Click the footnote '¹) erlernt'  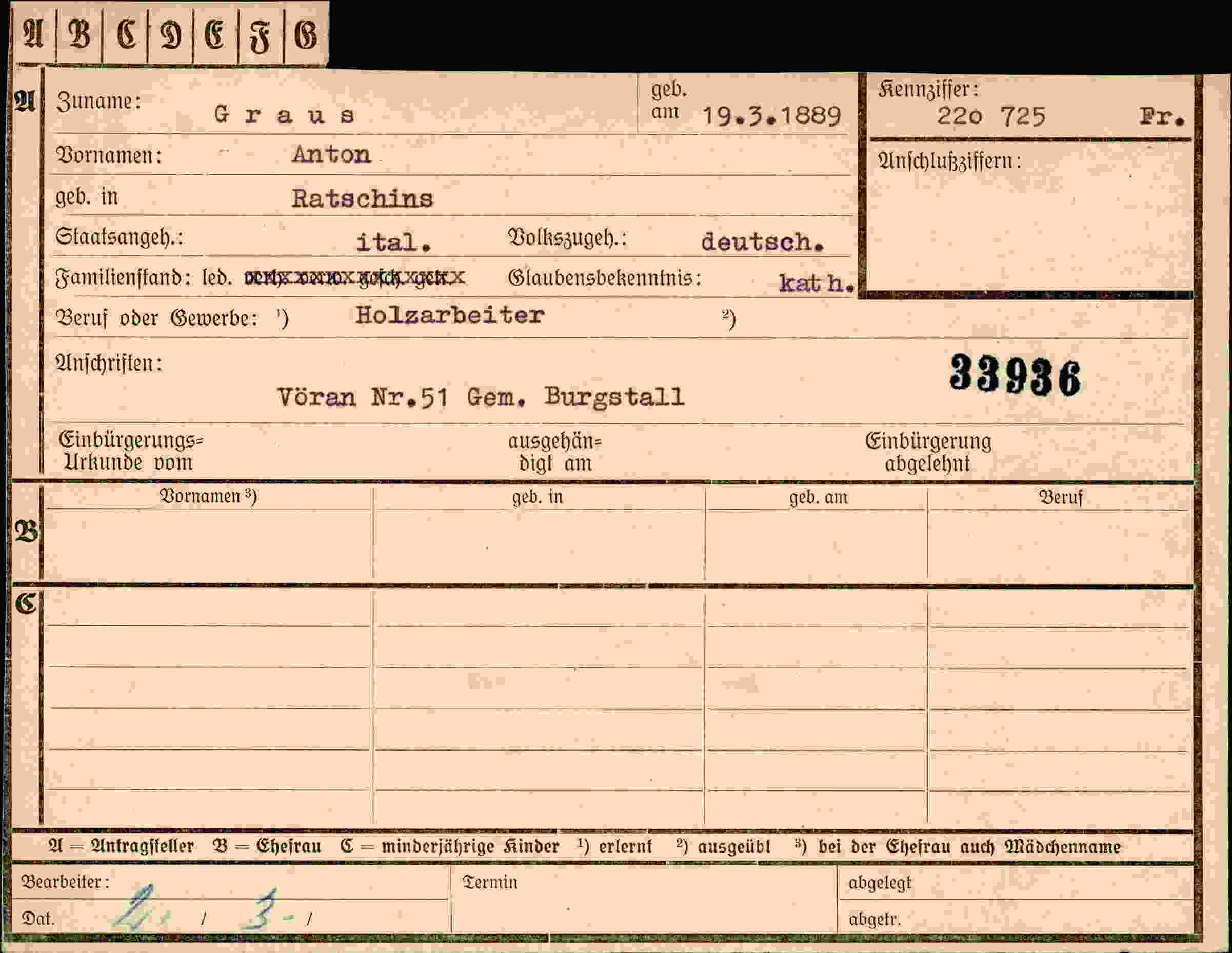point(615,846)
